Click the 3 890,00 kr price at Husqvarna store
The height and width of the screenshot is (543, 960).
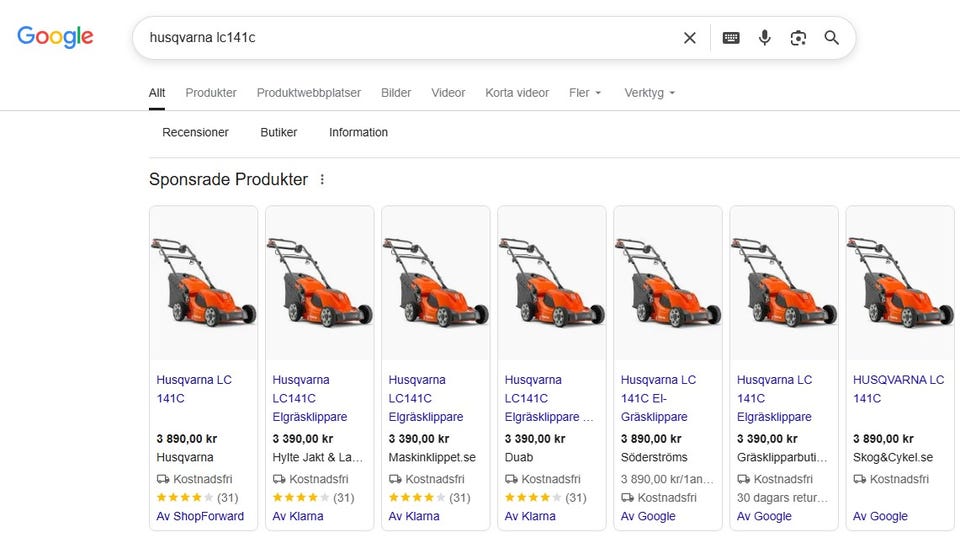pyautogui.click(x=187, y=439)
